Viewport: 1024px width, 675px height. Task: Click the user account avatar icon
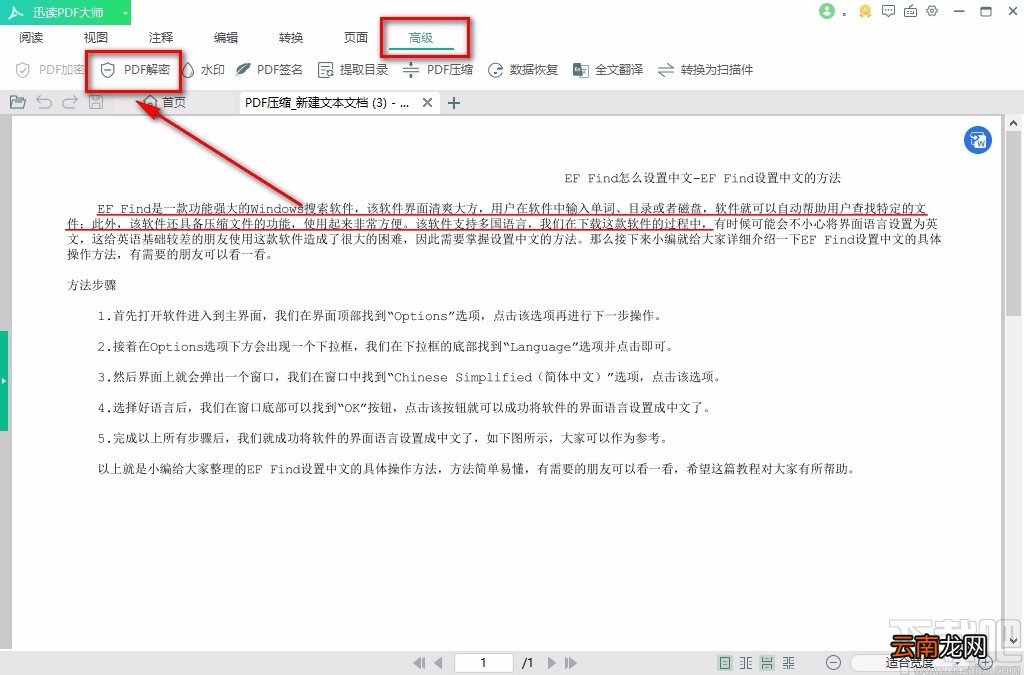click(827, 11)
